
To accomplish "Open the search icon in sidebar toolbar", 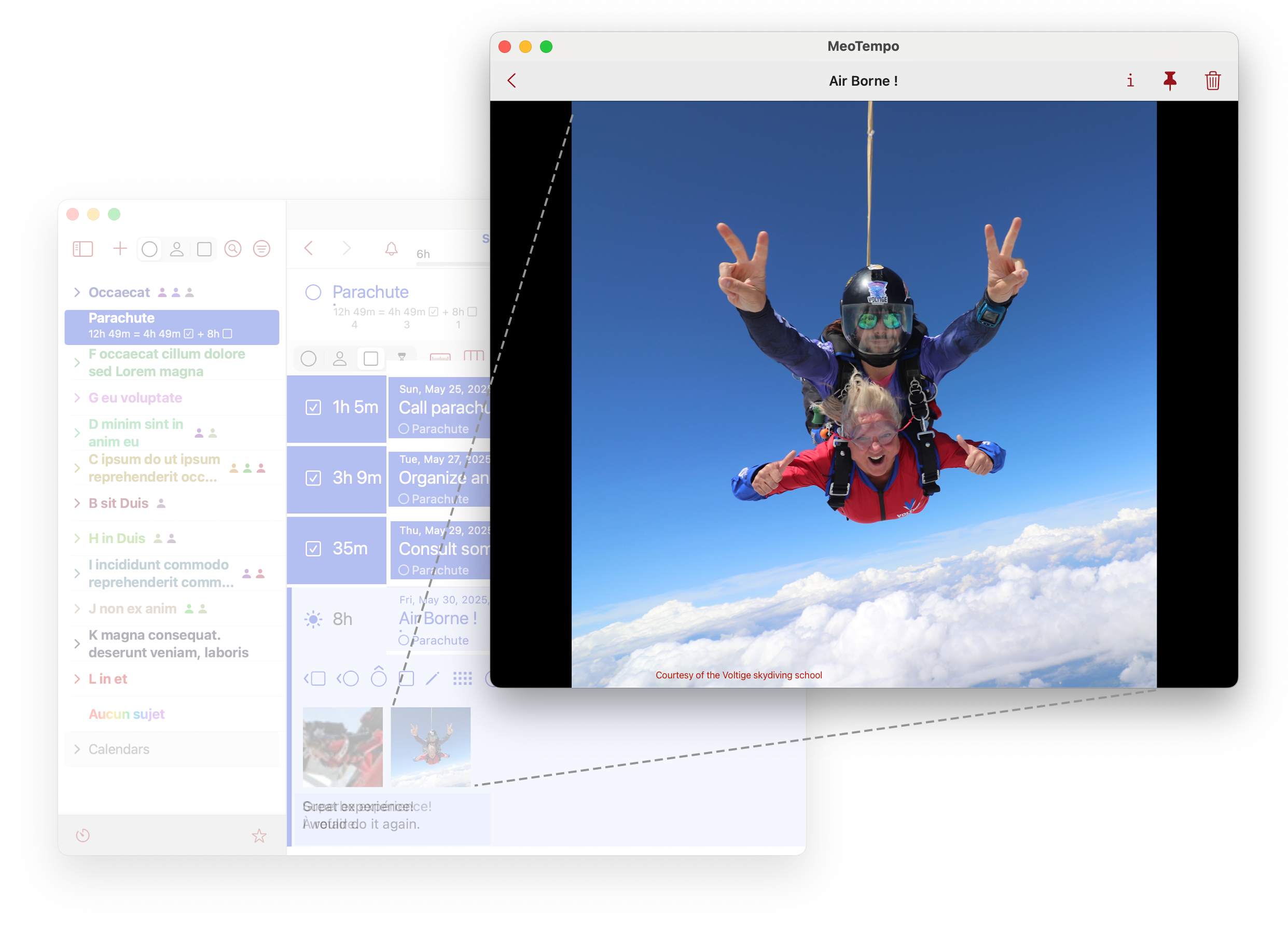I will click(x=233, y=249).
